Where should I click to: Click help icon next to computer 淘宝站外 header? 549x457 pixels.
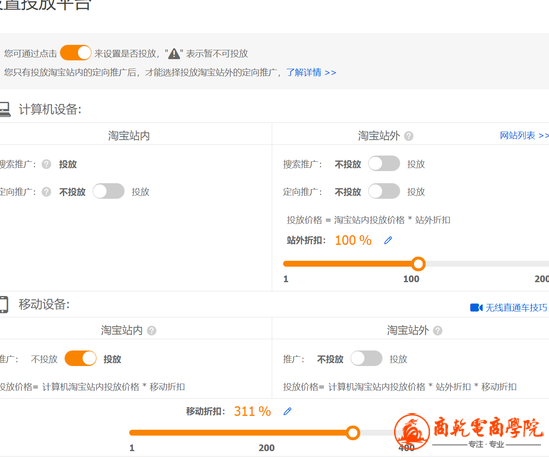[409, 136]
